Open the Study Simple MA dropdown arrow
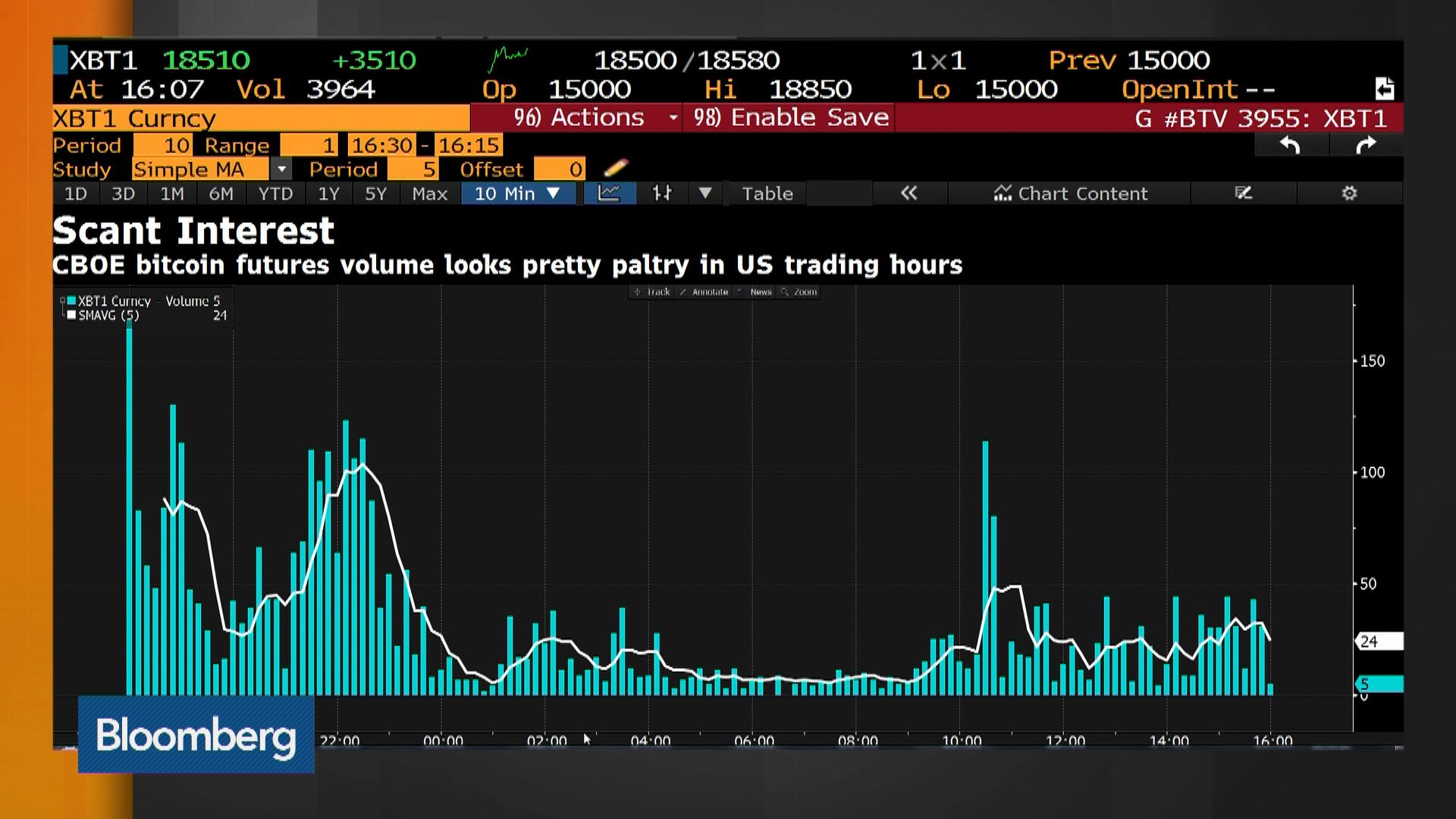This screenshot has width=1456, height=819. [x=281, y=169]
